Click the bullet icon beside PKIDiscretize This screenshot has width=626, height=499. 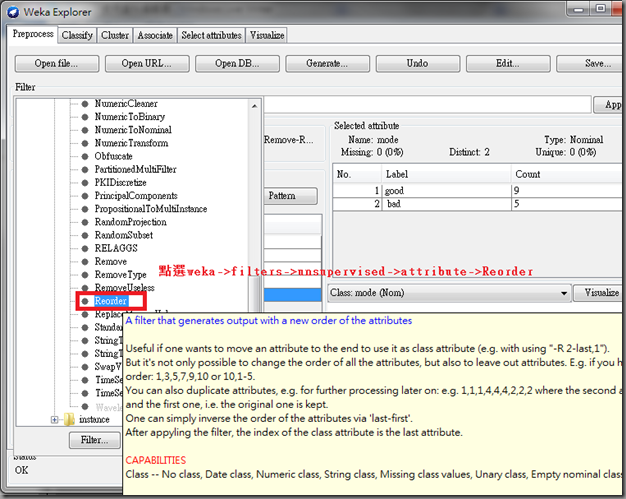click(x=85, y=183)
